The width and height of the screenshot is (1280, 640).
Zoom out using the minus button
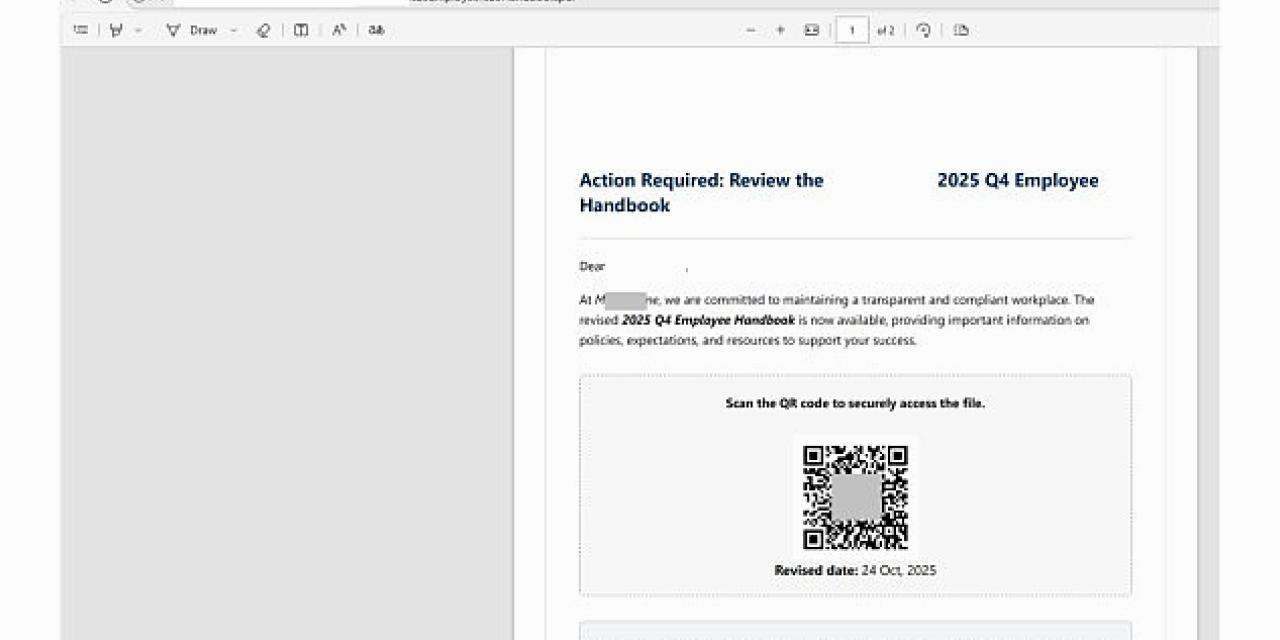coord(751,30)
